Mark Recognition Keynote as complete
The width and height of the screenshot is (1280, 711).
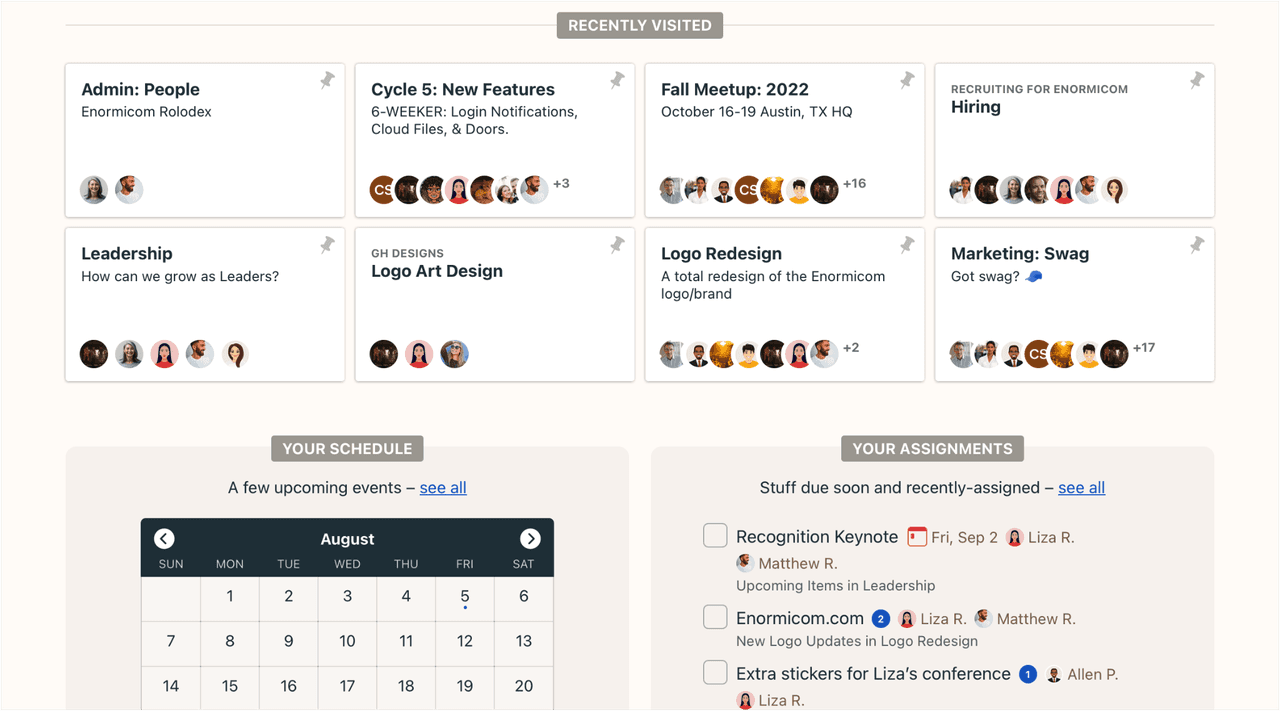point(715,535)
